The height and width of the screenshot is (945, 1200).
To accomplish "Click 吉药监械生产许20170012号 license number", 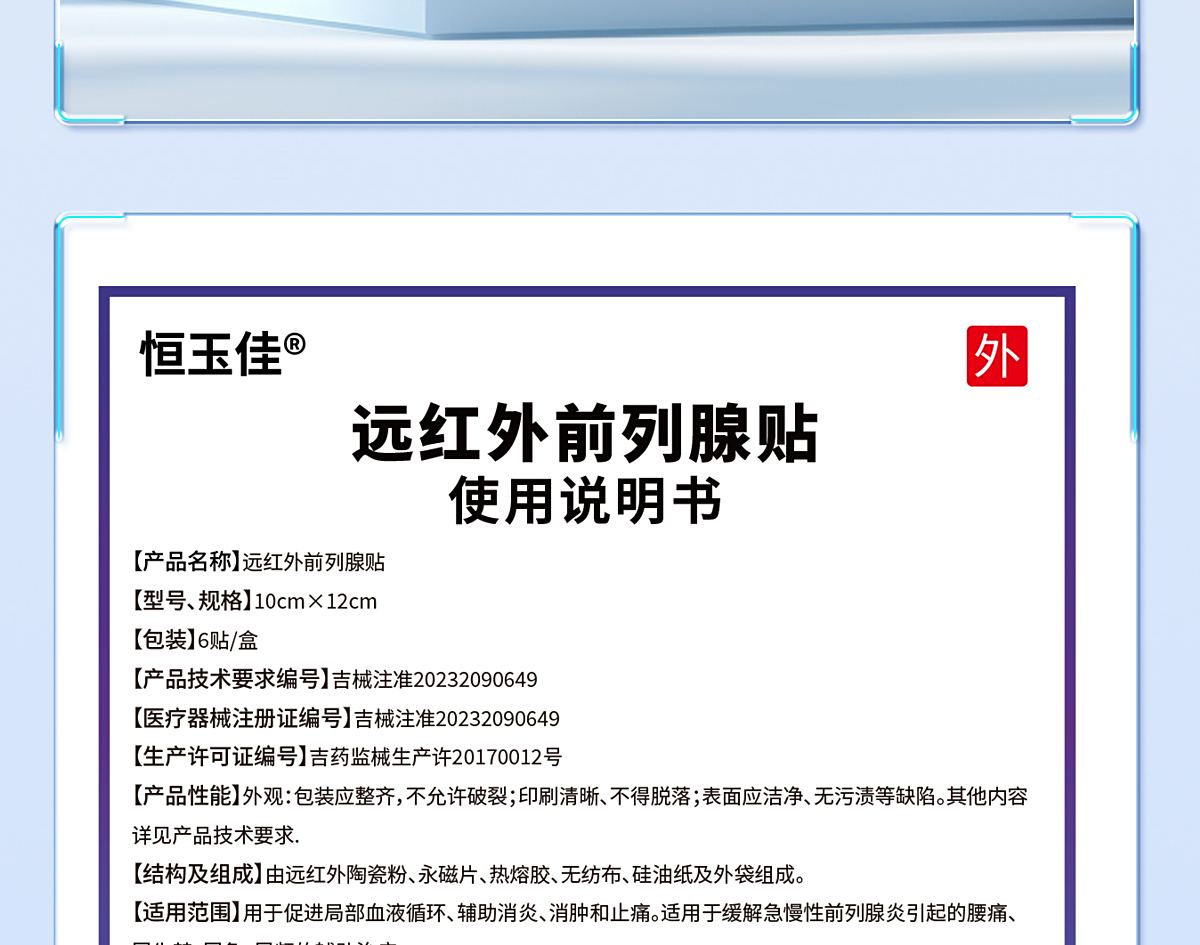I will pyautogui.click(x=436, y=757).
